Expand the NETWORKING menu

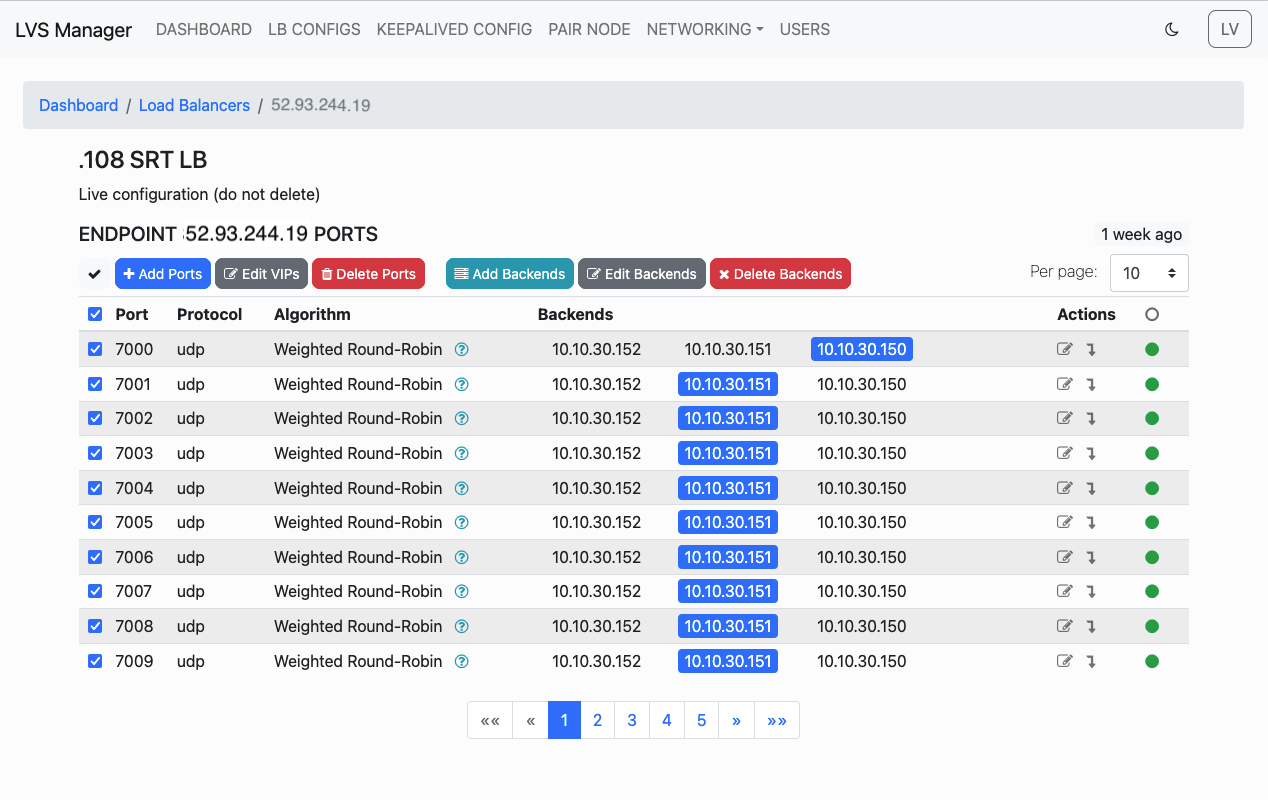705,29
